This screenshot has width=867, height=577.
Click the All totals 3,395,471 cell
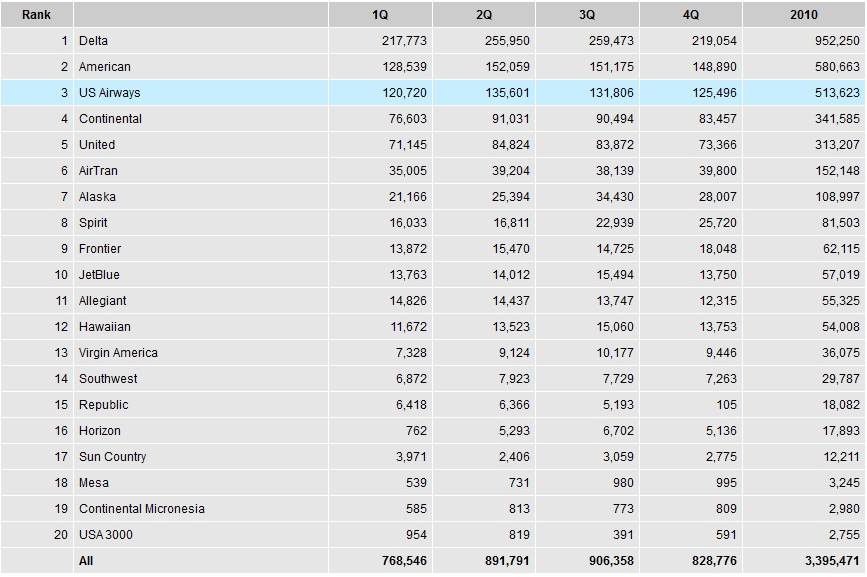click(x=804, y=560)
